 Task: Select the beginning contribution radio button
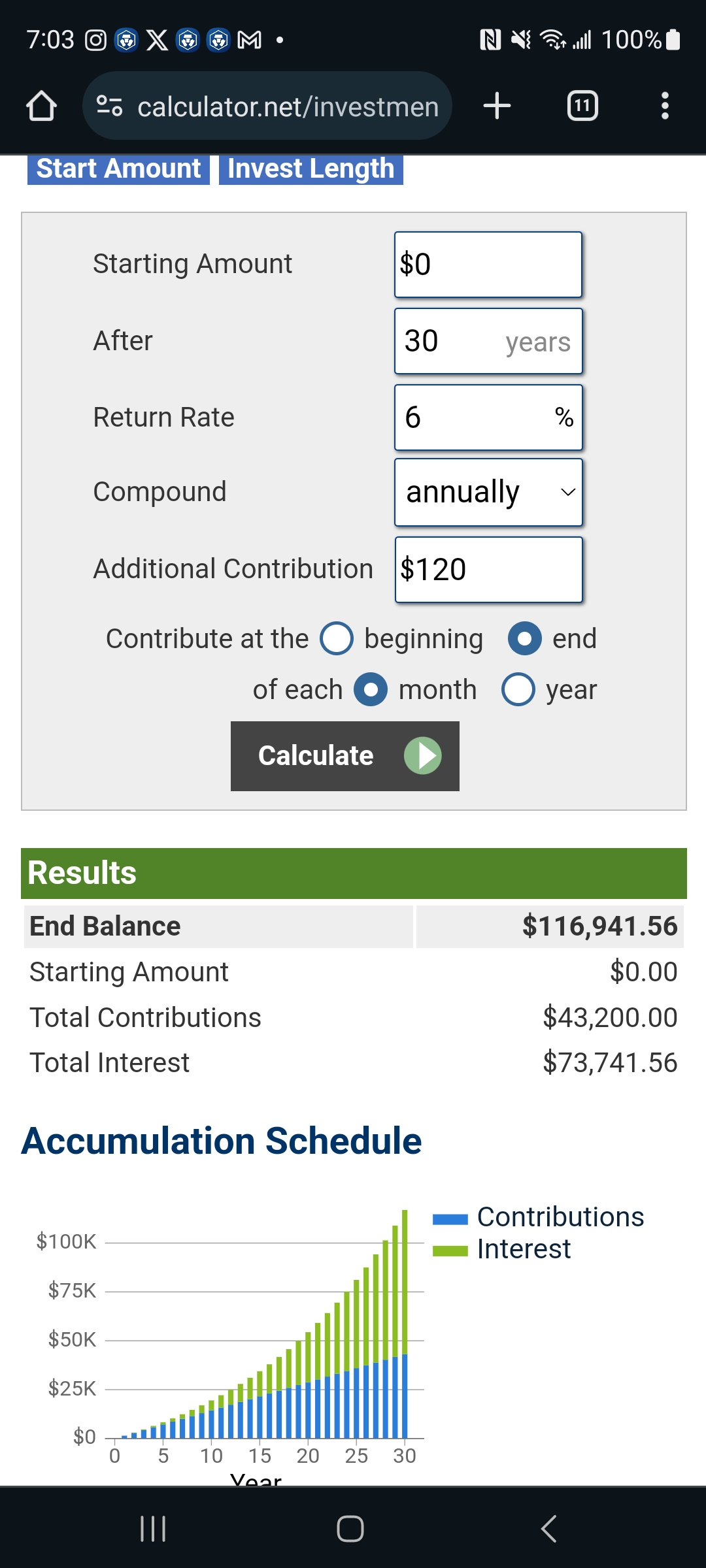tap(337, 638)
